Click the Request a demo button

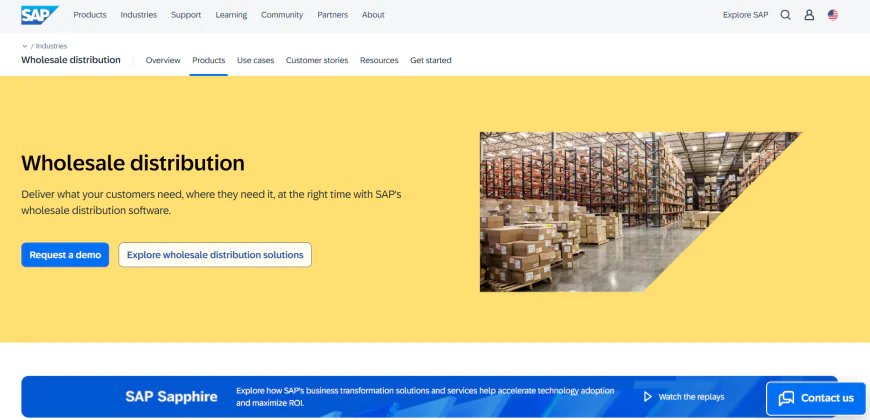(x=65, y=255)
